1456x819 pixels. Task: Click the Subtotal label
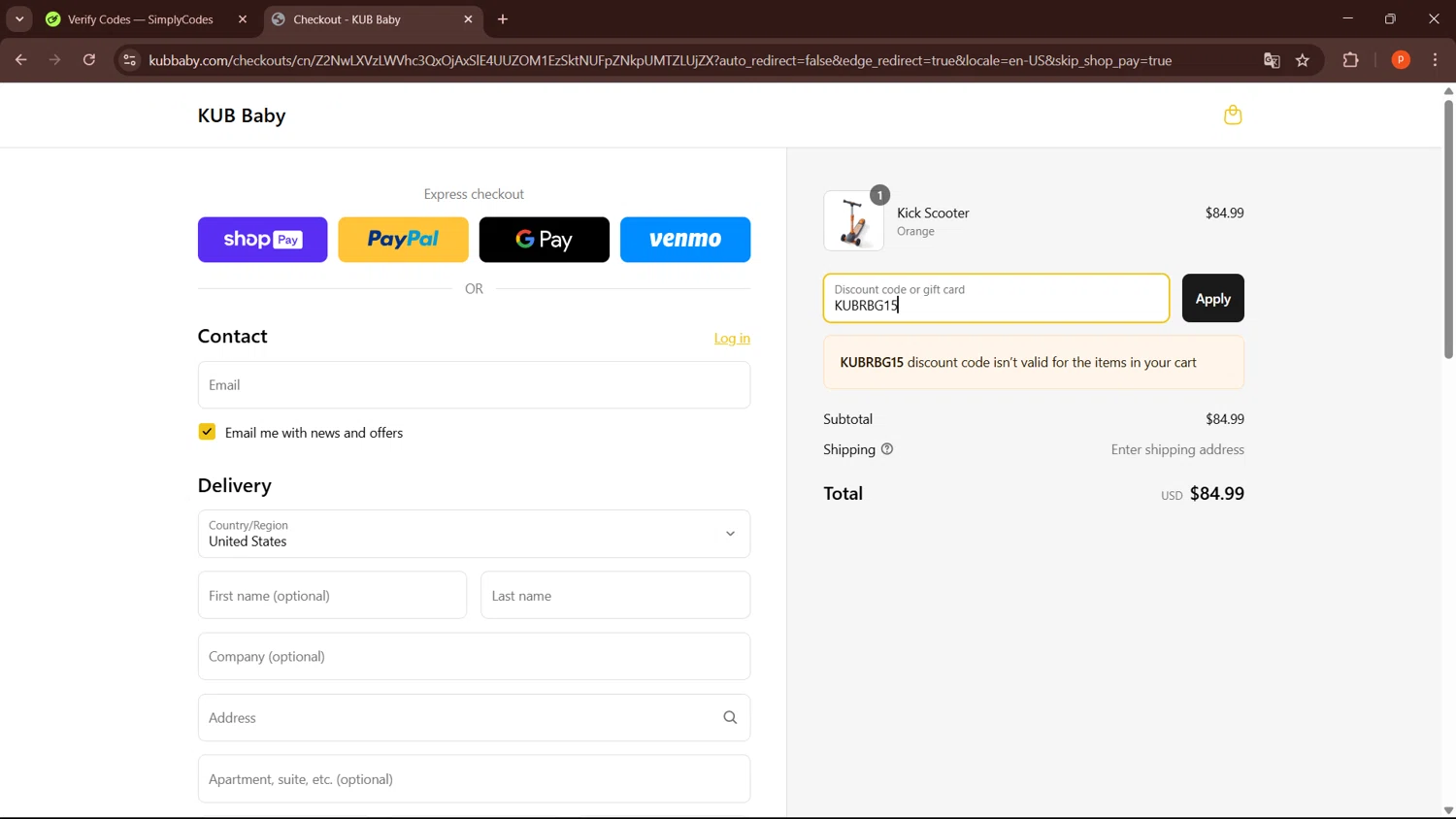click(847, 419)
